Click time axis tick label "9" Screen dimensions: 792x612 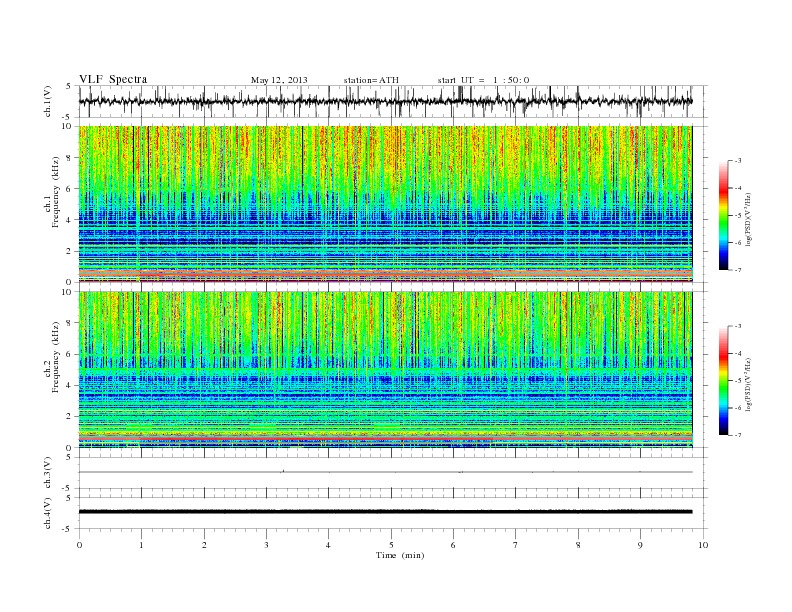pos(640,545)
